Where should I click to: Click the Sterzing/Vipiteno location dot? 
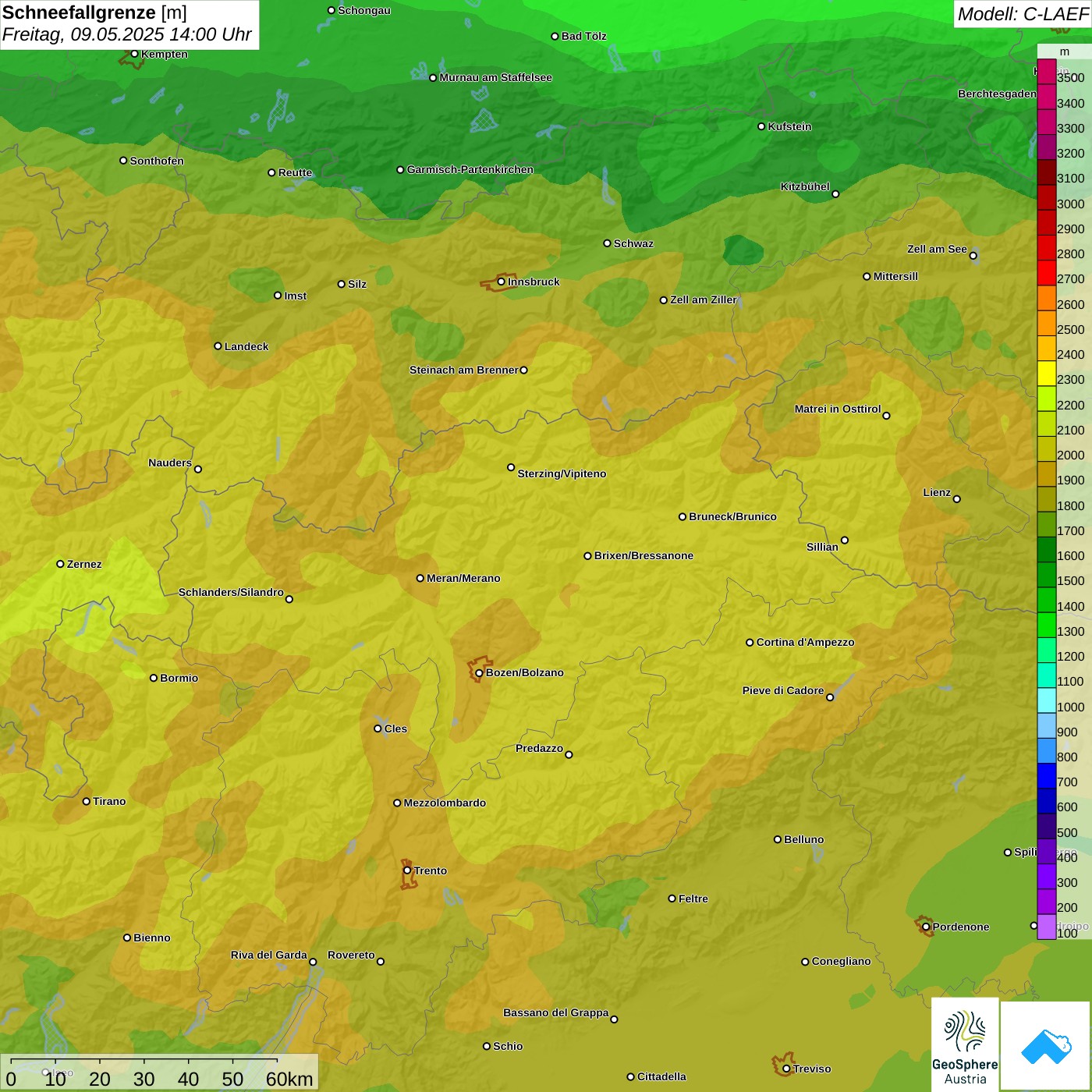pos(511,467)
